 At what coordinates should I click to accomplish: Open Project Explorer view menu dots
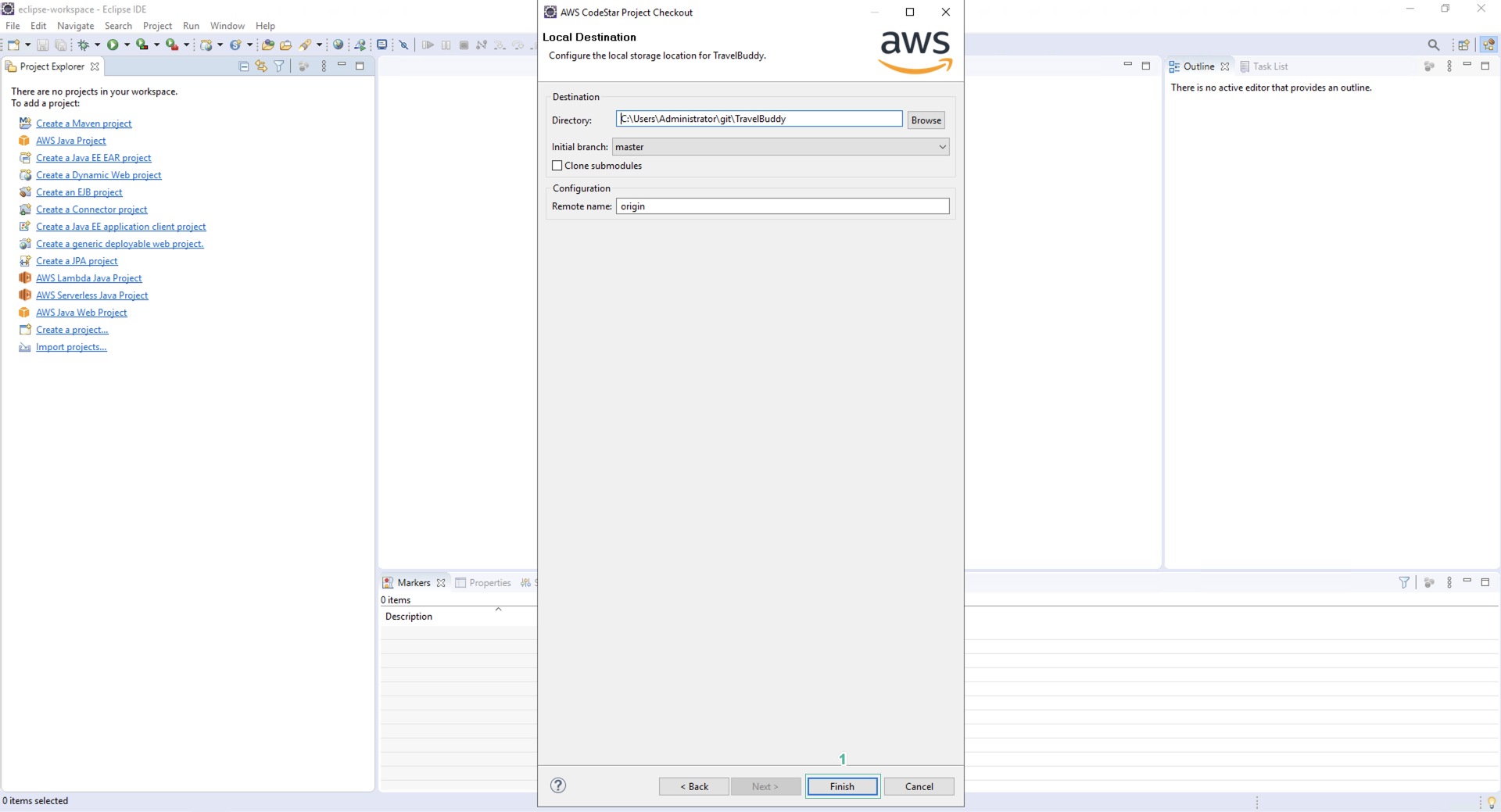click(x=324, y=66)
